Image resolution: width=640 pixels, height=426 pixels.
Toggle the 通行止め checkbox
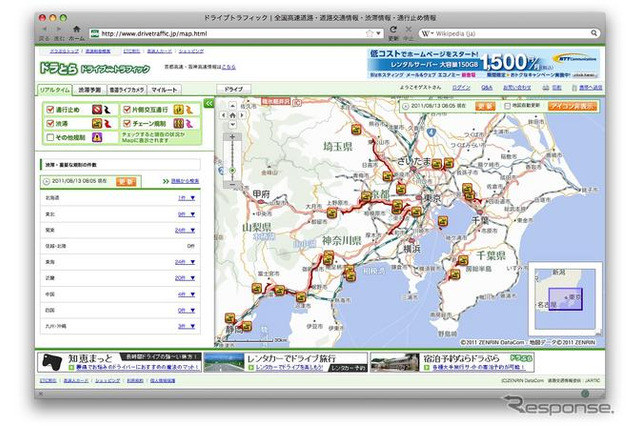(51, 109)
